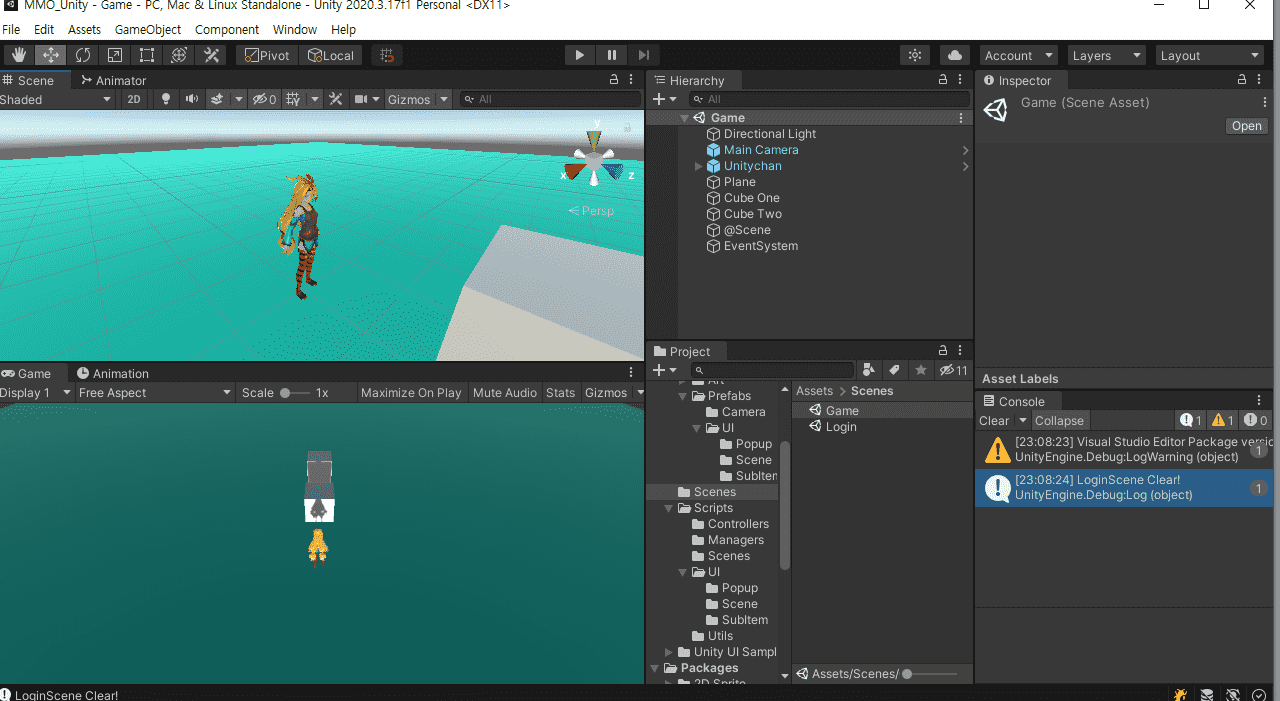
Task: Click the Open button in Inspector
Action: pyautogui.click(x=1246, y=126)
